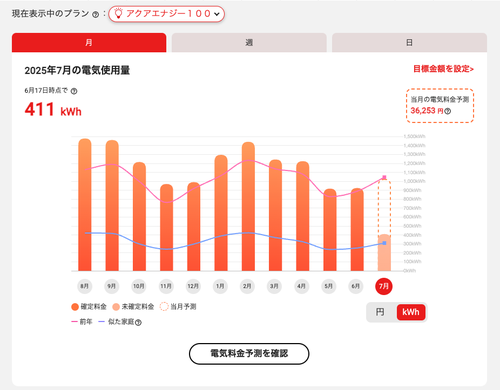Select the 1月 month button
Viewport: 500px width, 390px height.
(x=220, y=286)
